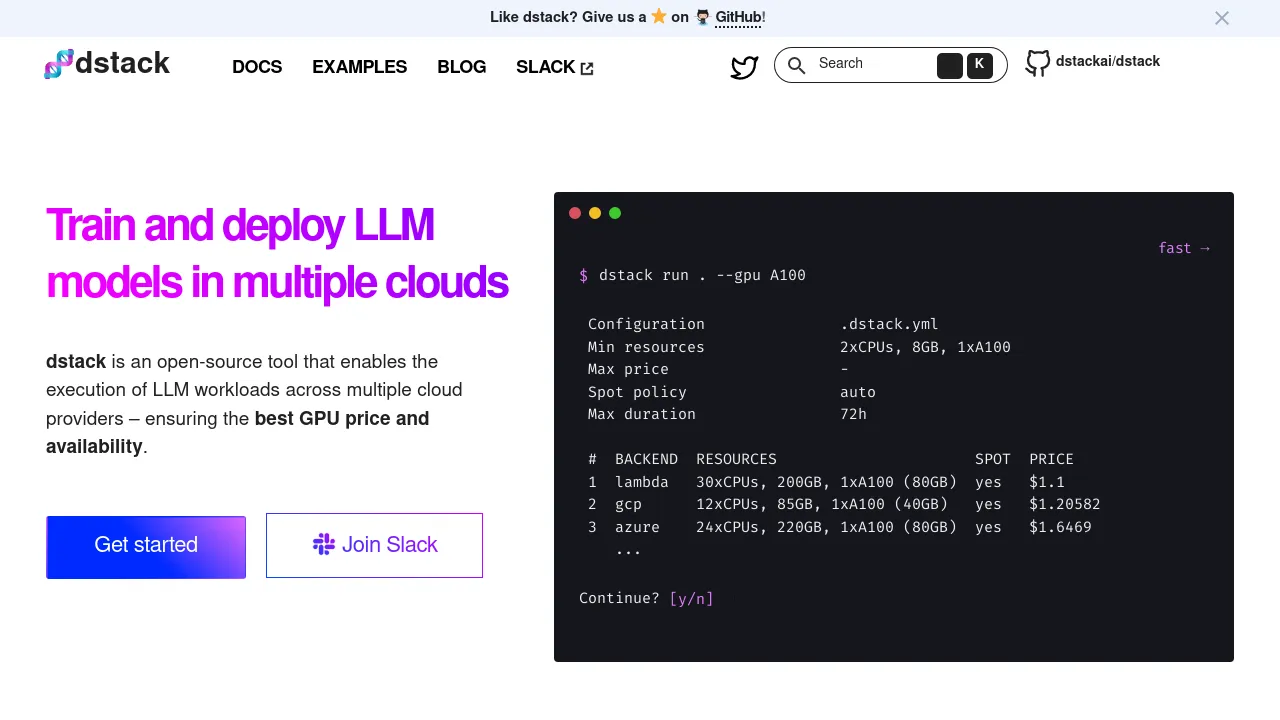
Task: Click the star emoji in the banner
Action: point(659,16)
